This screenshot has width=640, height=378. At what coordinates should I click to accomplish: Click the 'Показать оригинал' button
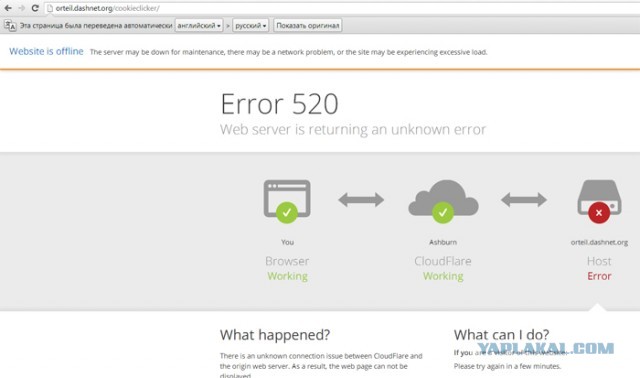coord(308,26)
